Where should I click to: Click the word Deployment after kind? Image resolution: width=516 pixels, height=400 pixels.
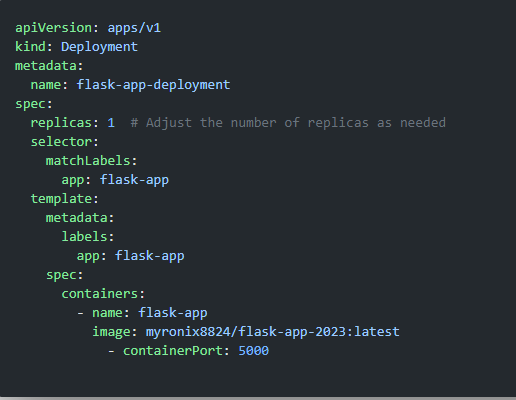coord(99,47)
